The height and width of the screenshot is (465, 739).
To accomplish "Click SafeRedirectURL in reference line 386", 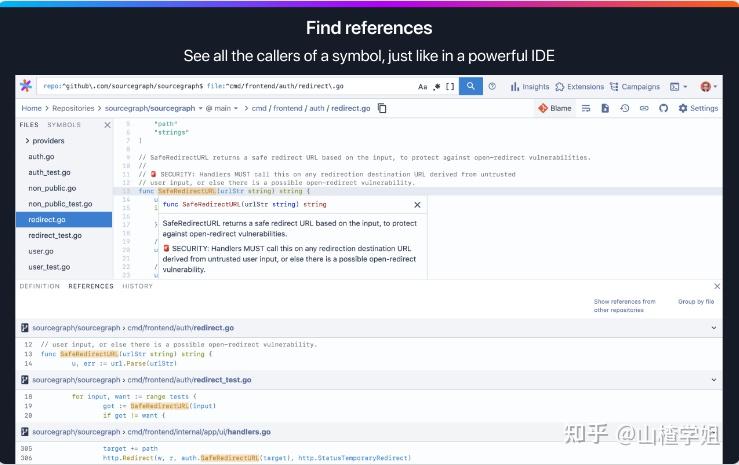I will pos(230,457).
